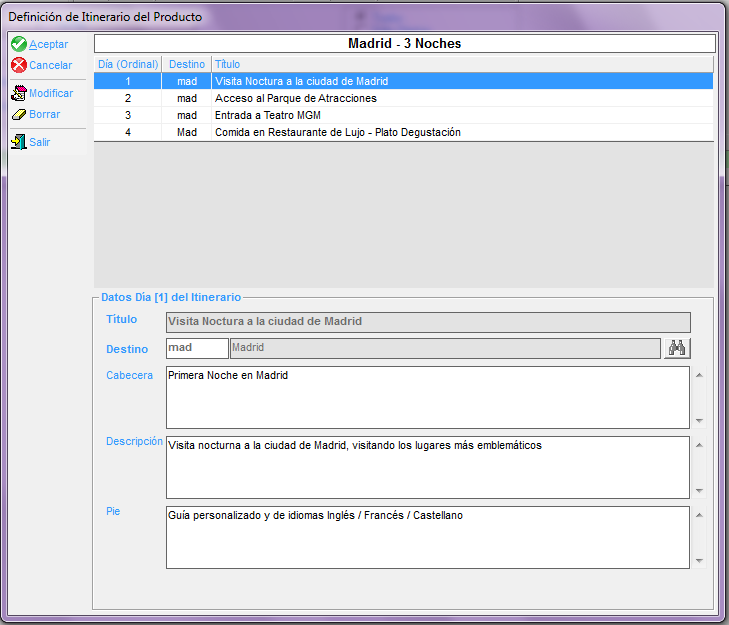Image resolution: width=729 pixels, height=625 pixels.
Task: Click the Madrid destination name field
Action: tap(445, 348)
